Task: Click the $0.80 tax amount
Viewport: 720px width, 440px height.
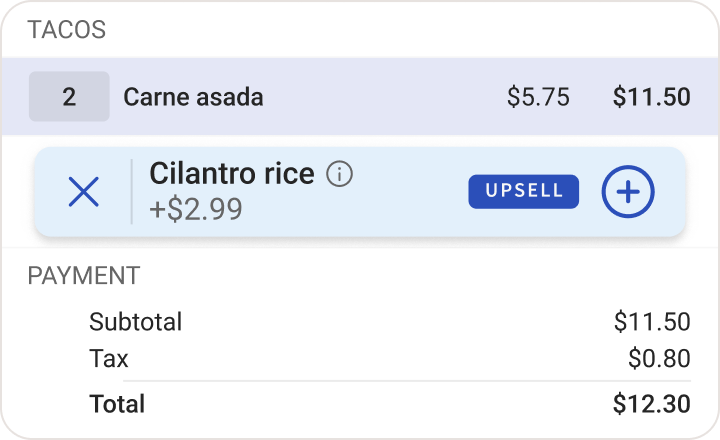Action: pos(659,358)
